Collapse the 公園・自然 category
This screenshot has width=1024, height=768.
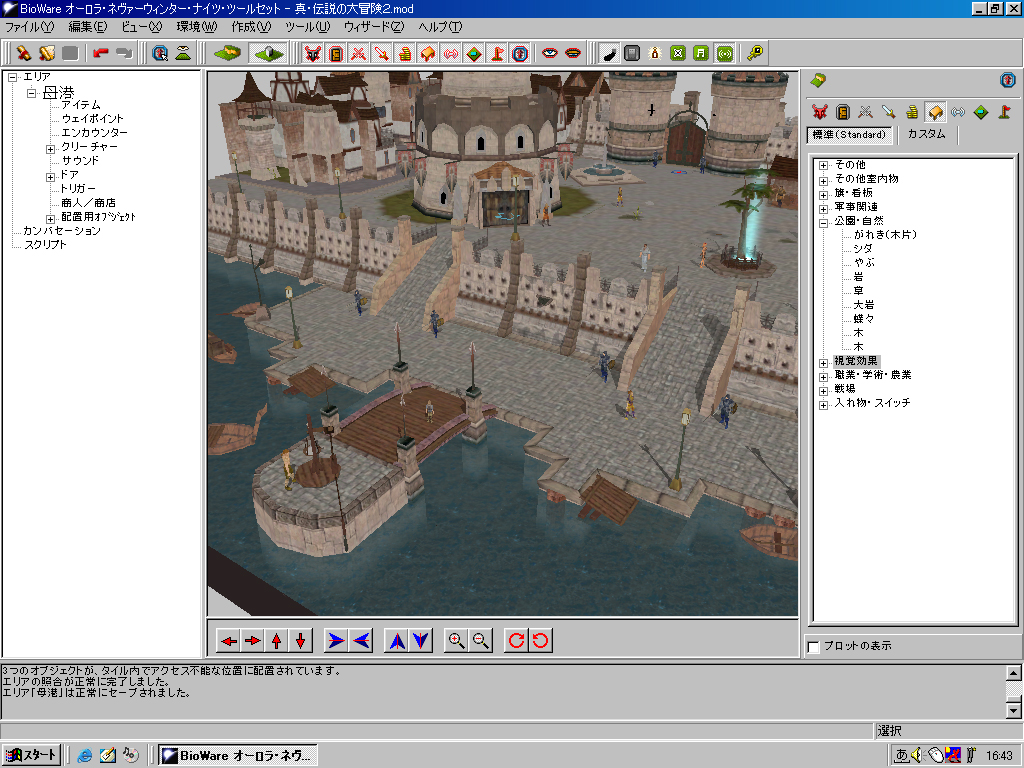tap(823, 221)
